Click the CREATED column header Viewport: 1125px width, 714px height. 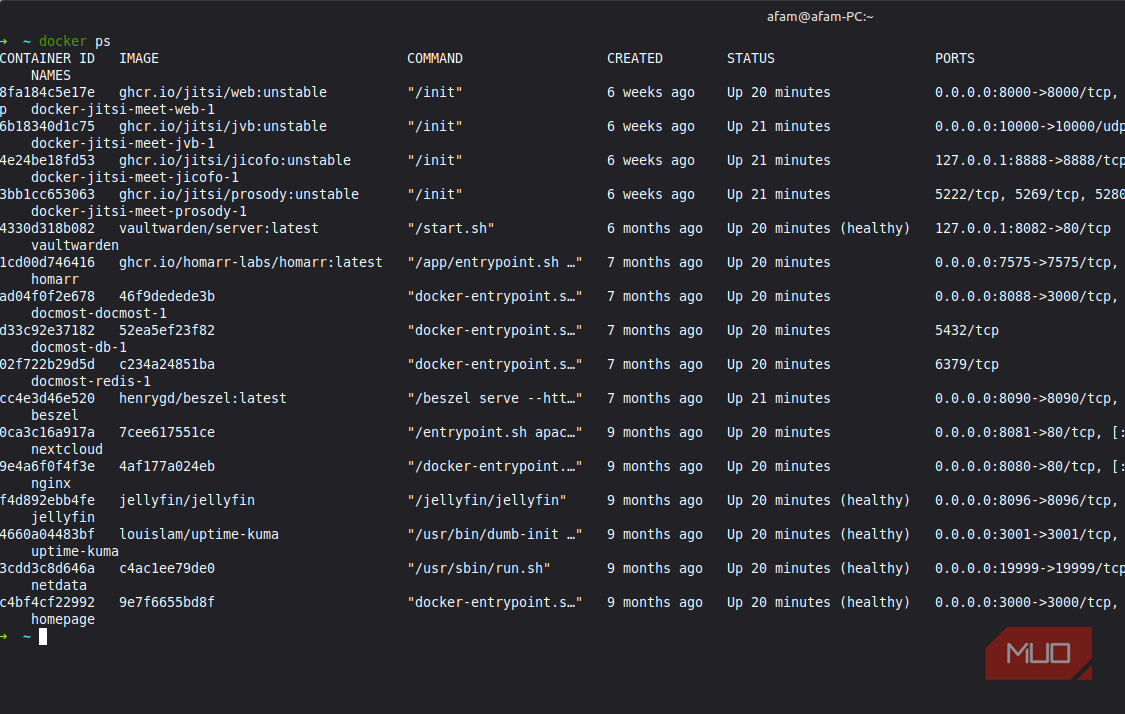634,58
